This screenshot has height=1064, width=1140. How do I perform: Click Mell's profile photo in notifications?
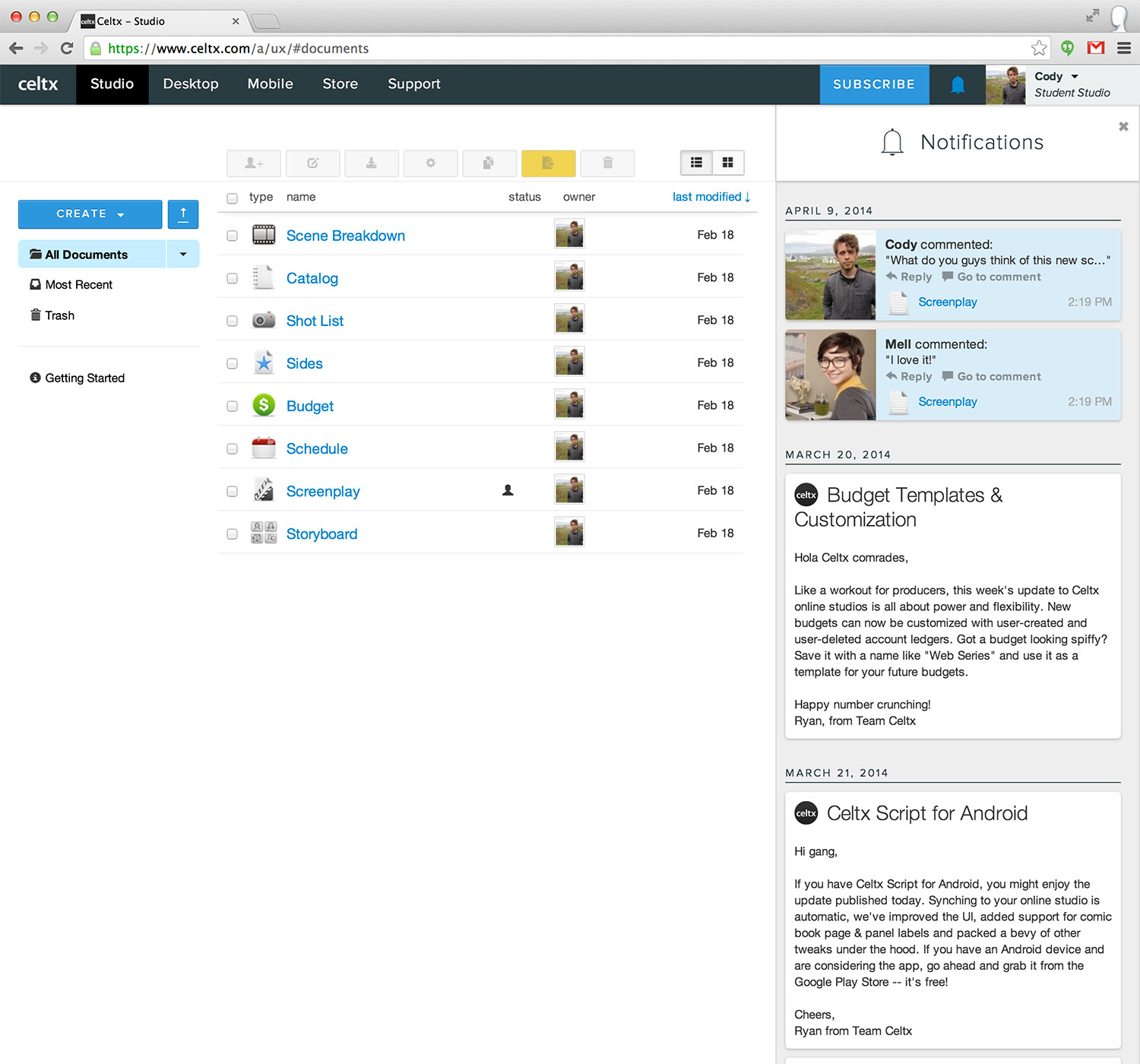831,375
